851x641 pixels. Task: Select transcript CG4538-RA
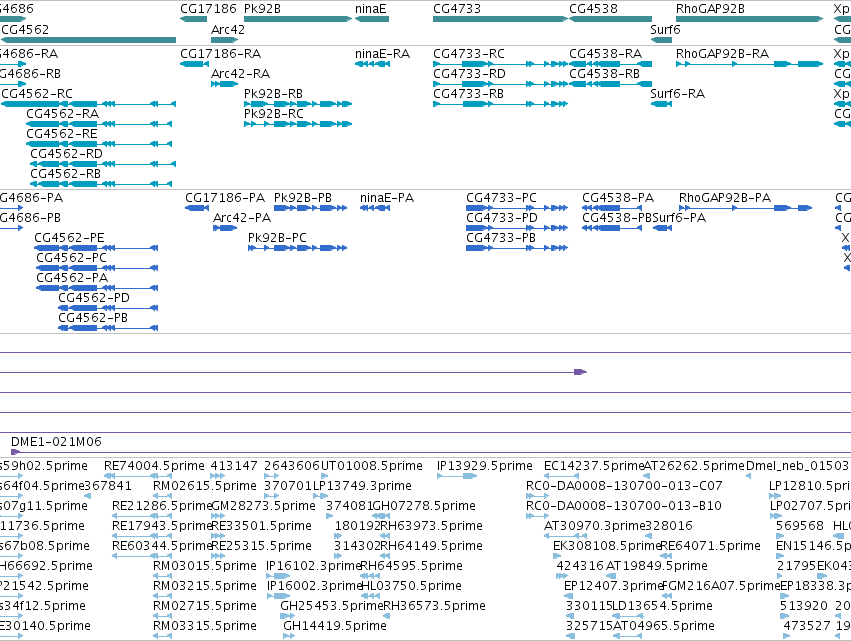(606, 54)
